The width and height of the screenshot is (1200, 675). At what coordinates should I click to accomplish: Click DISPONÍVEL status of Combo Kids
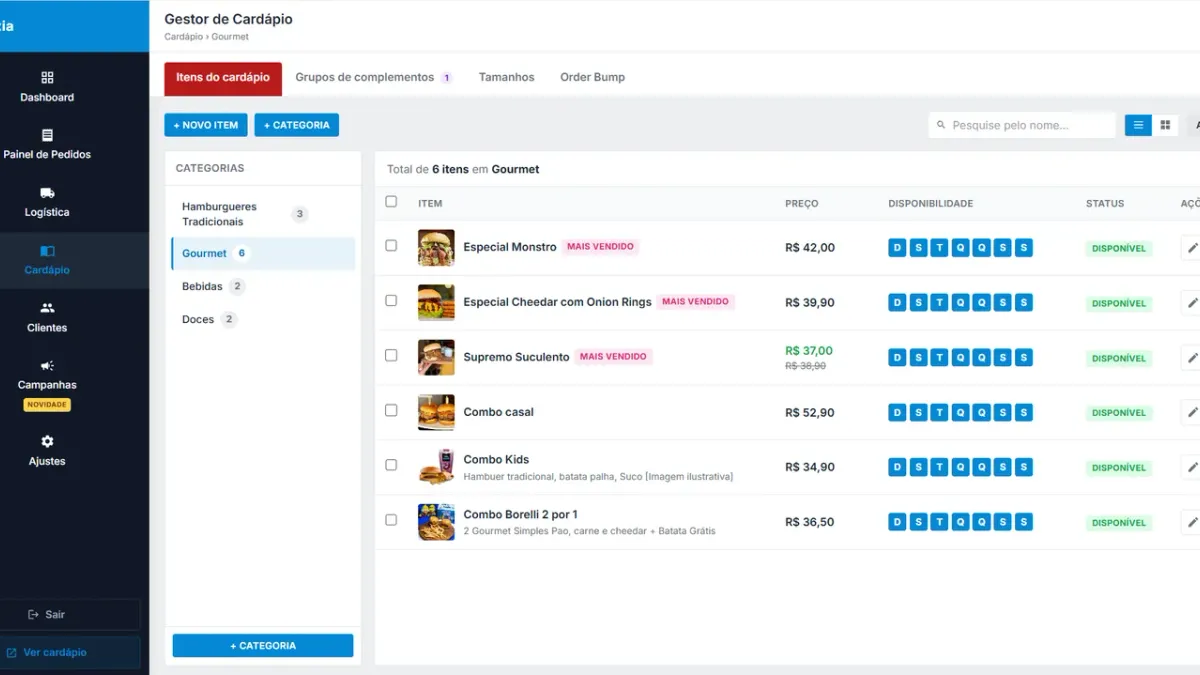point(1119,468)
